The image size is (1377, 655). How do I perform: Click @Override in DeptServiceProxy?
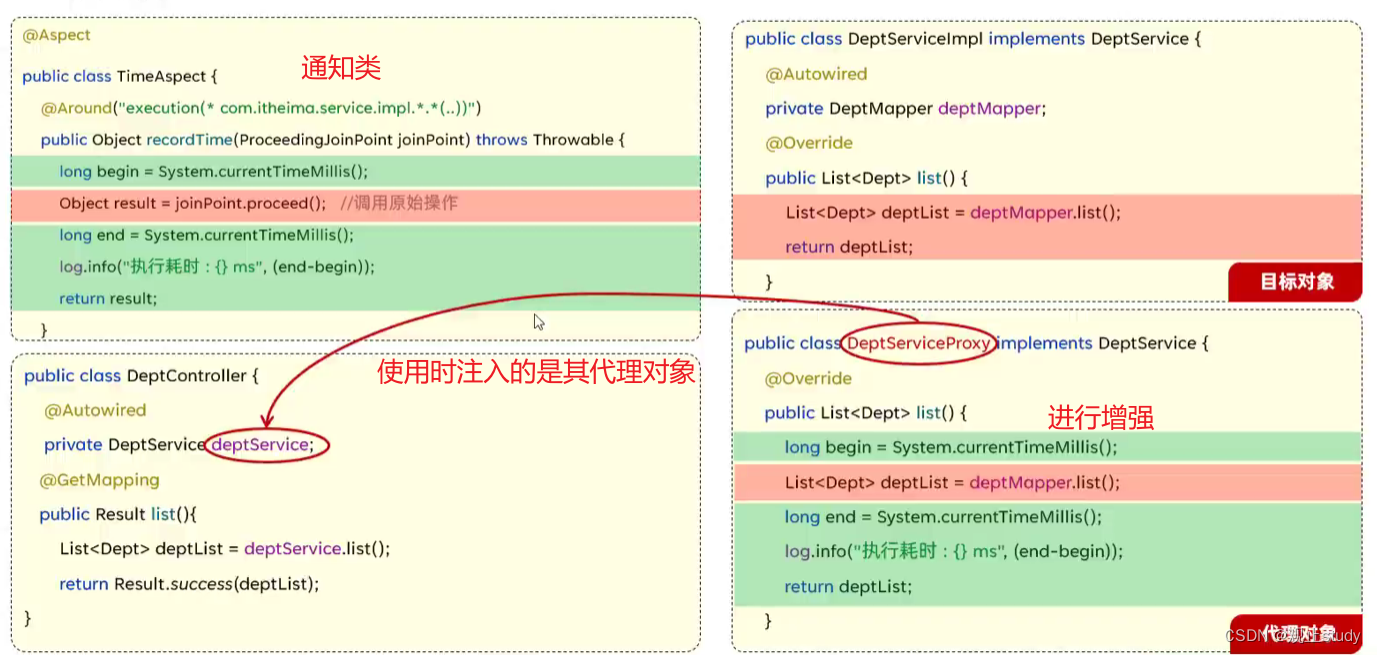[x=808, y=379]
